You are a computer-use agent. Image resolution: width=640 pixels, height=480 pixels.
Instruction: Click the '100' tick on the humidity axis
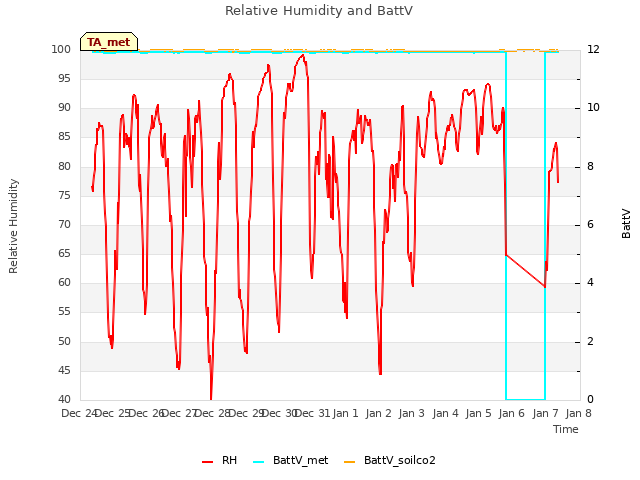(61, 49)
